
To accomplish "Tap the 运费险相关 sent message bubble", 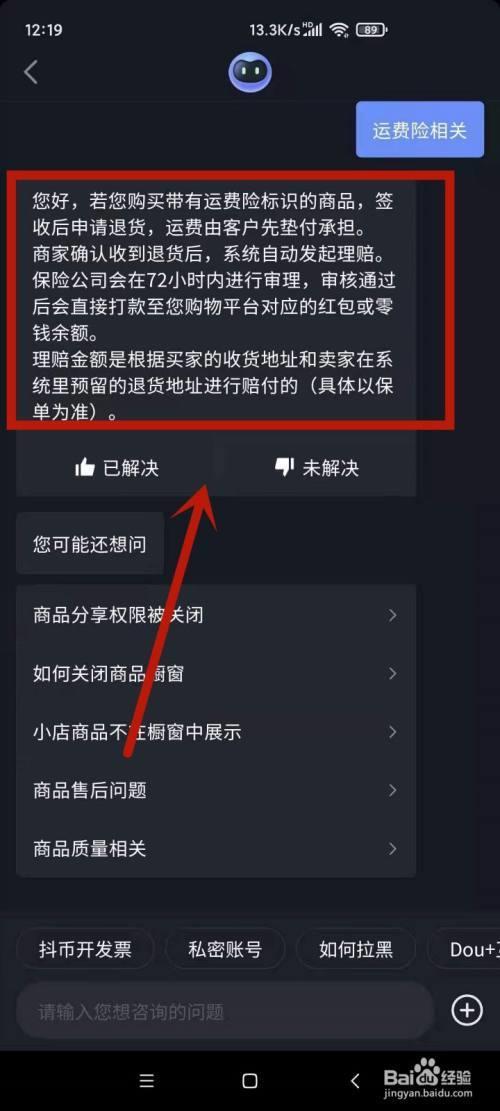I will 420,130.
